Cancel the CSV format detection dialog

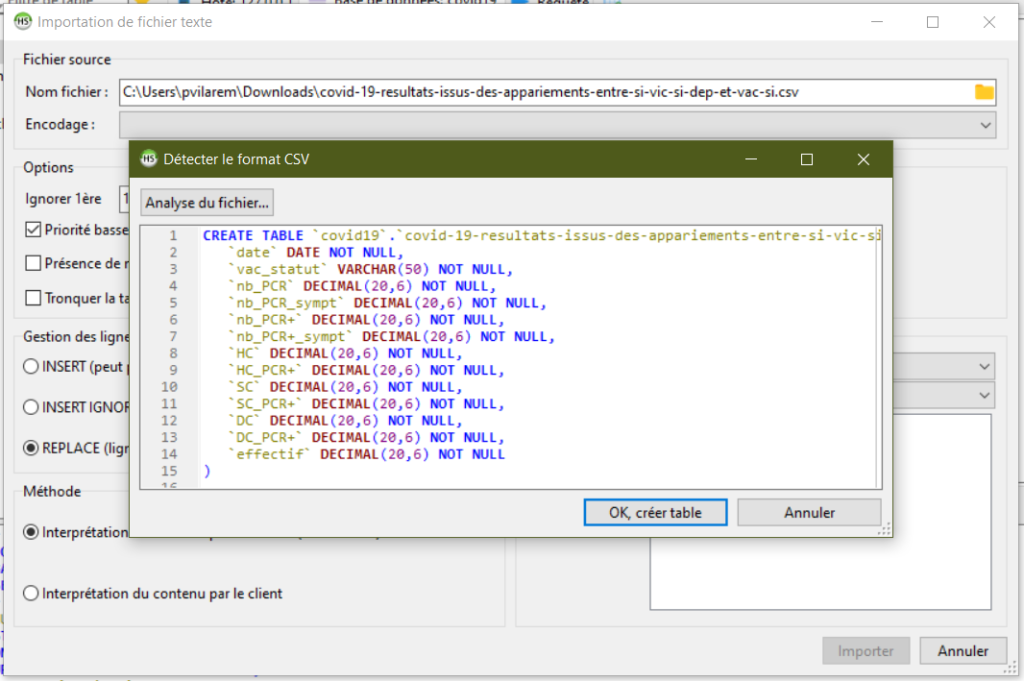(809, 513)
